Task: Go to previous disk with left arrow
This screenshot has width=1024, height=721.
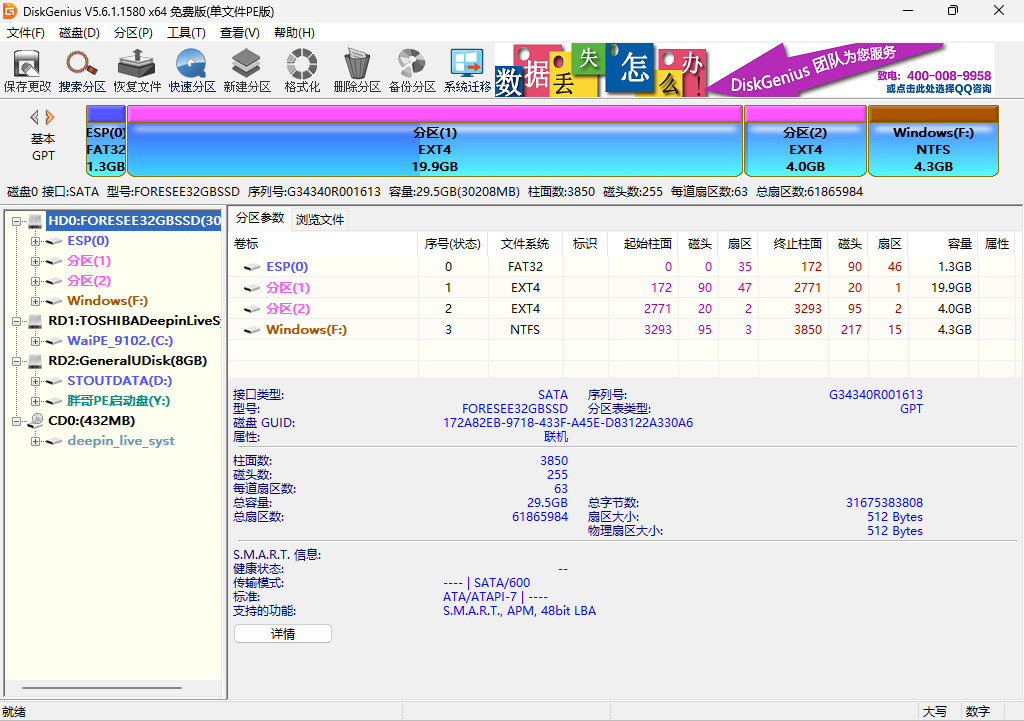Action: point(35,117)
